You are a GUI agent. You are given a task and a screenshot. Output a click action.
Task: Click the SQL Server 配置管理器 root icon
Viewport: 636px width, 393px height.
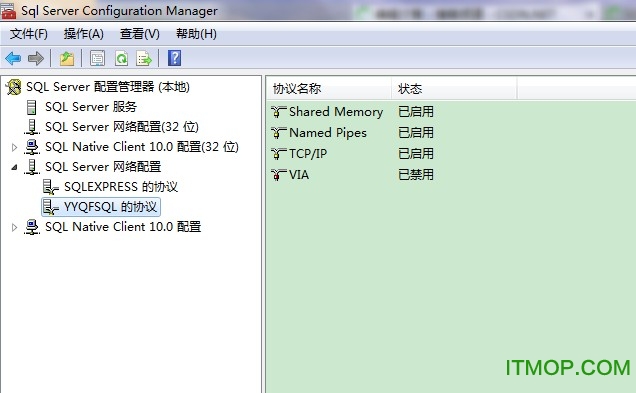[x=13, y=87]
